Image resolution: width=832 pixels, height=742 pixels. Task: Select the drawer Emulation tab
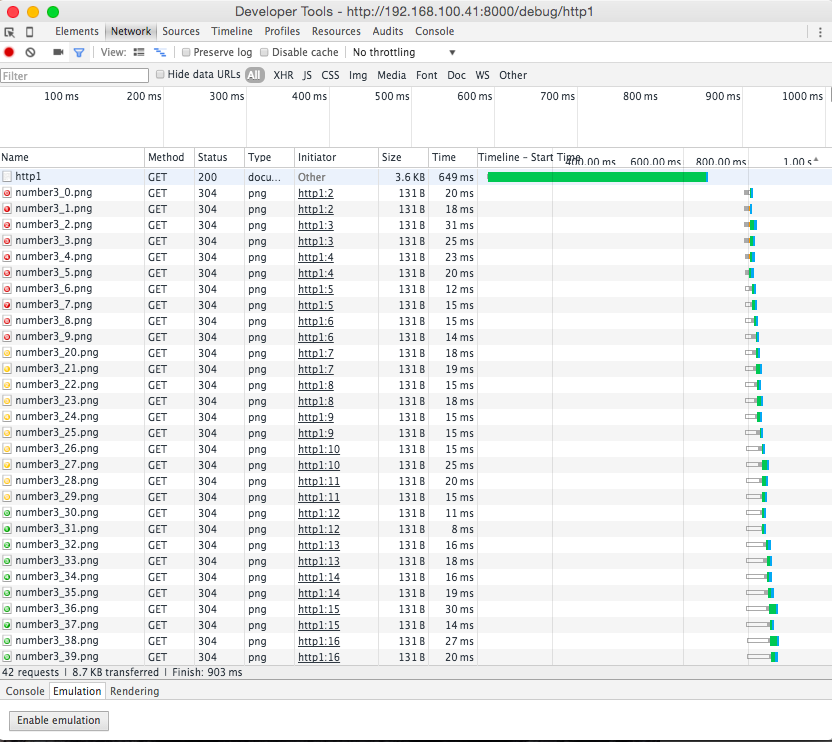click(77, 691)
